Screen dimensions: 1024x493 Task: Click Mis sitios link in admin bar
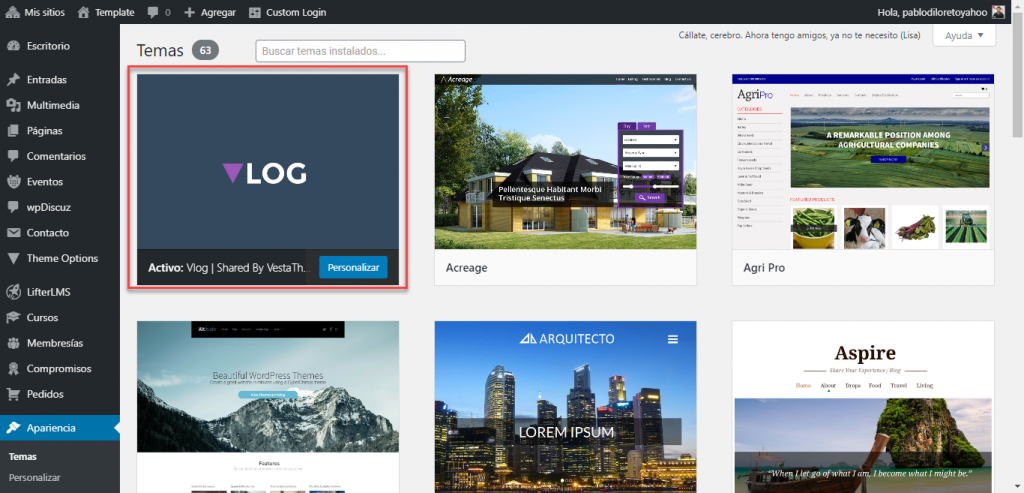(x=45, y=12)
